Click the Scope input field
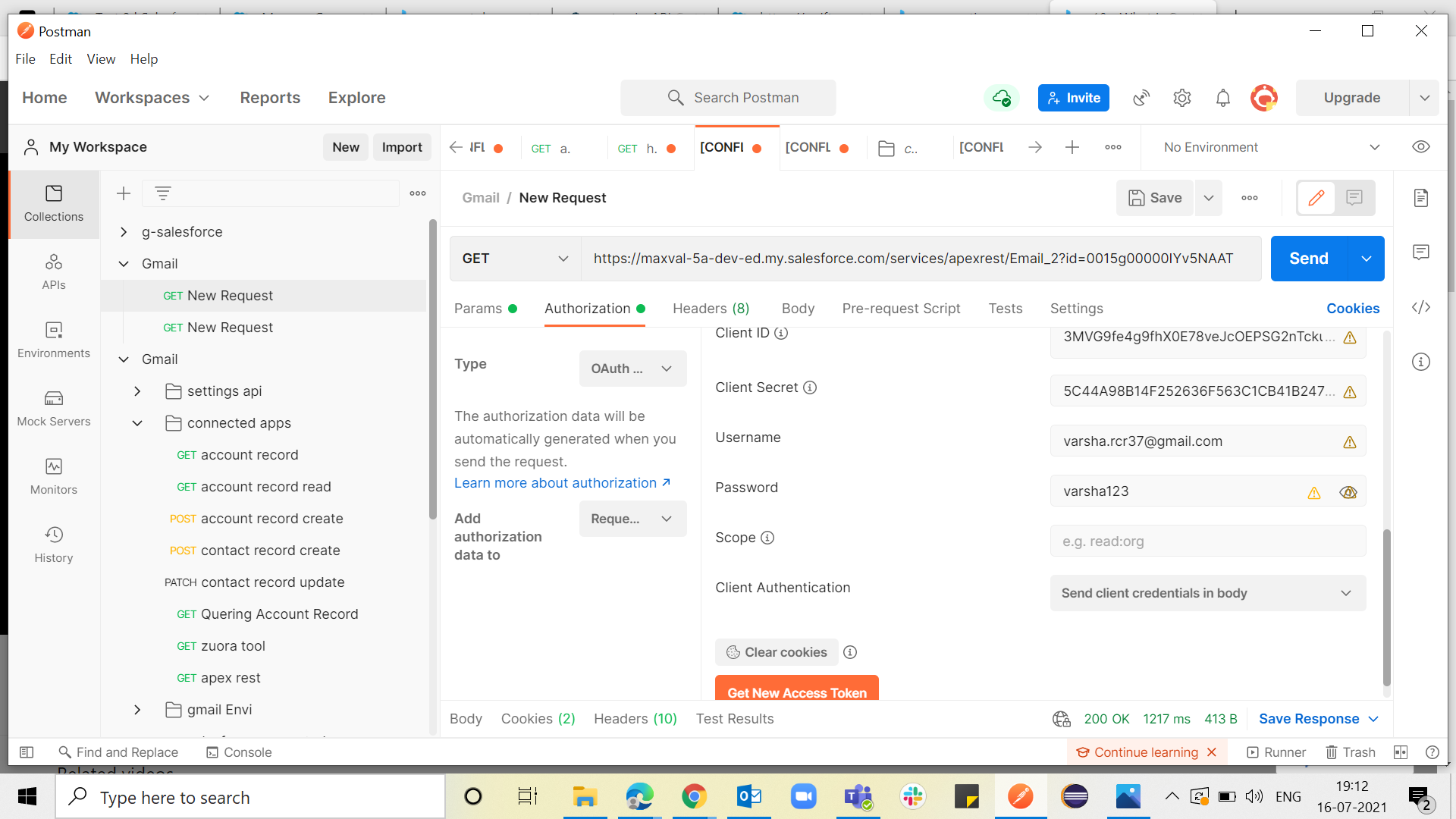Screen dimensions: 1456x819 point(1207,541)
